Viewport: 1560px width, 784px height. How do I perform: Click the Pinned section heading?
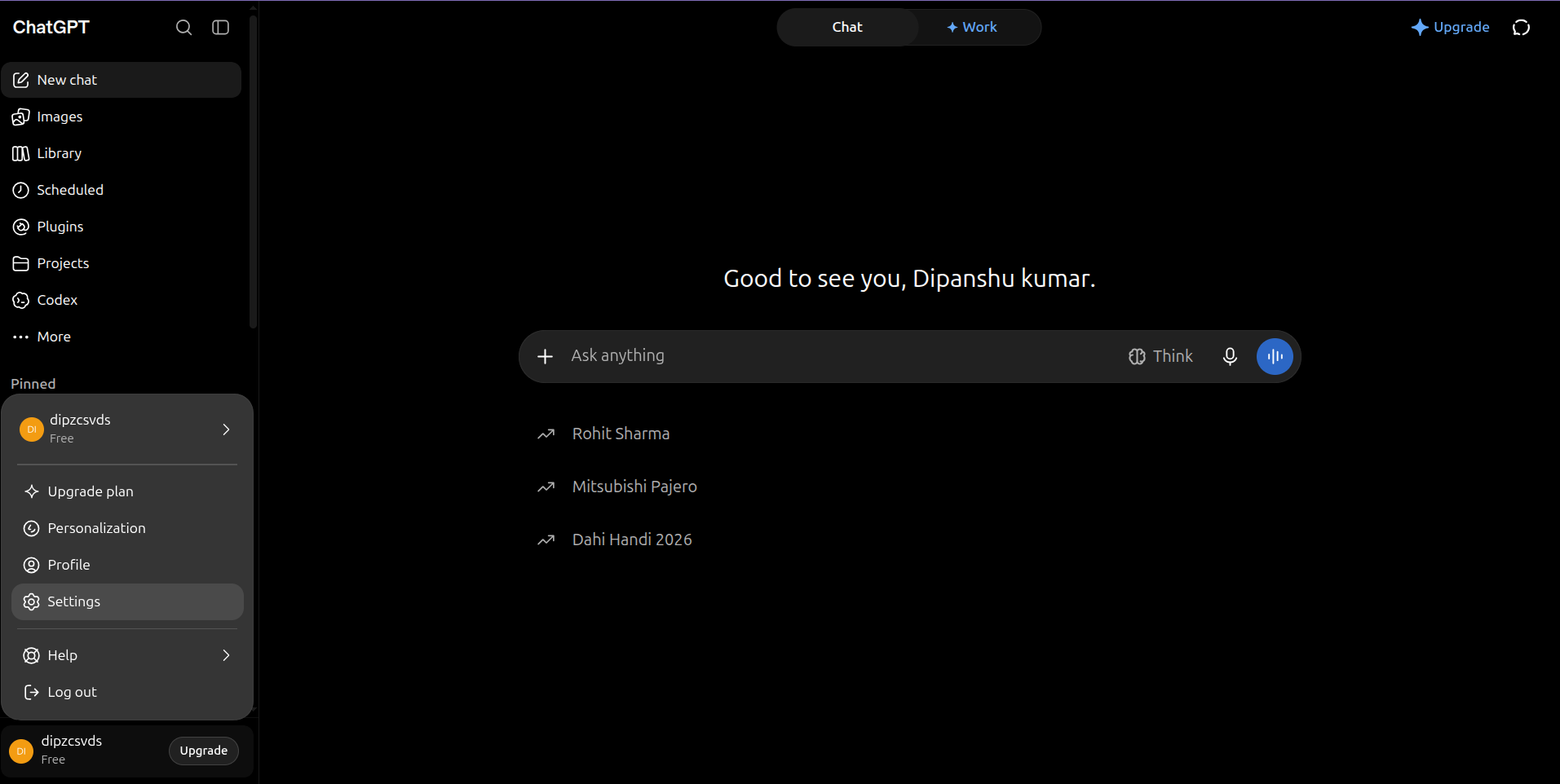pyautogui.click(x=33, y=384)
